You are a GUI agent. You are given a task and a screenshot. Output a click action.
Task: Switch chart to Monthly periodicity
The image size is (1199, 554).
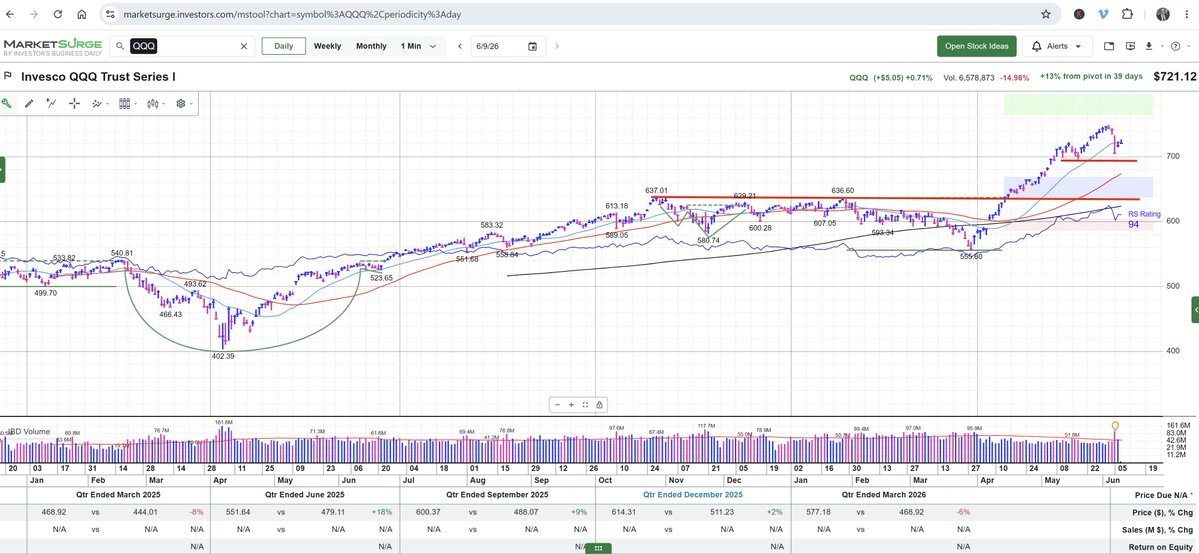(372, 46)
